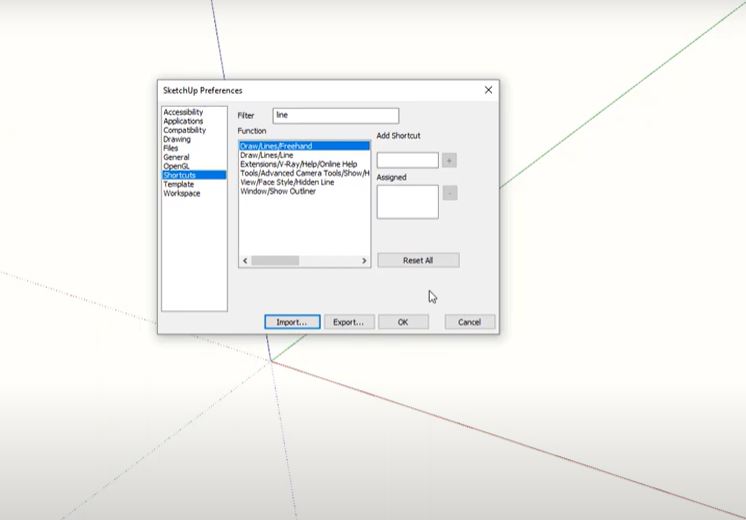Screen dimensions: 746x520
Task: Close the SketchUp Preferences dialog
Action: tap(488, 90)
